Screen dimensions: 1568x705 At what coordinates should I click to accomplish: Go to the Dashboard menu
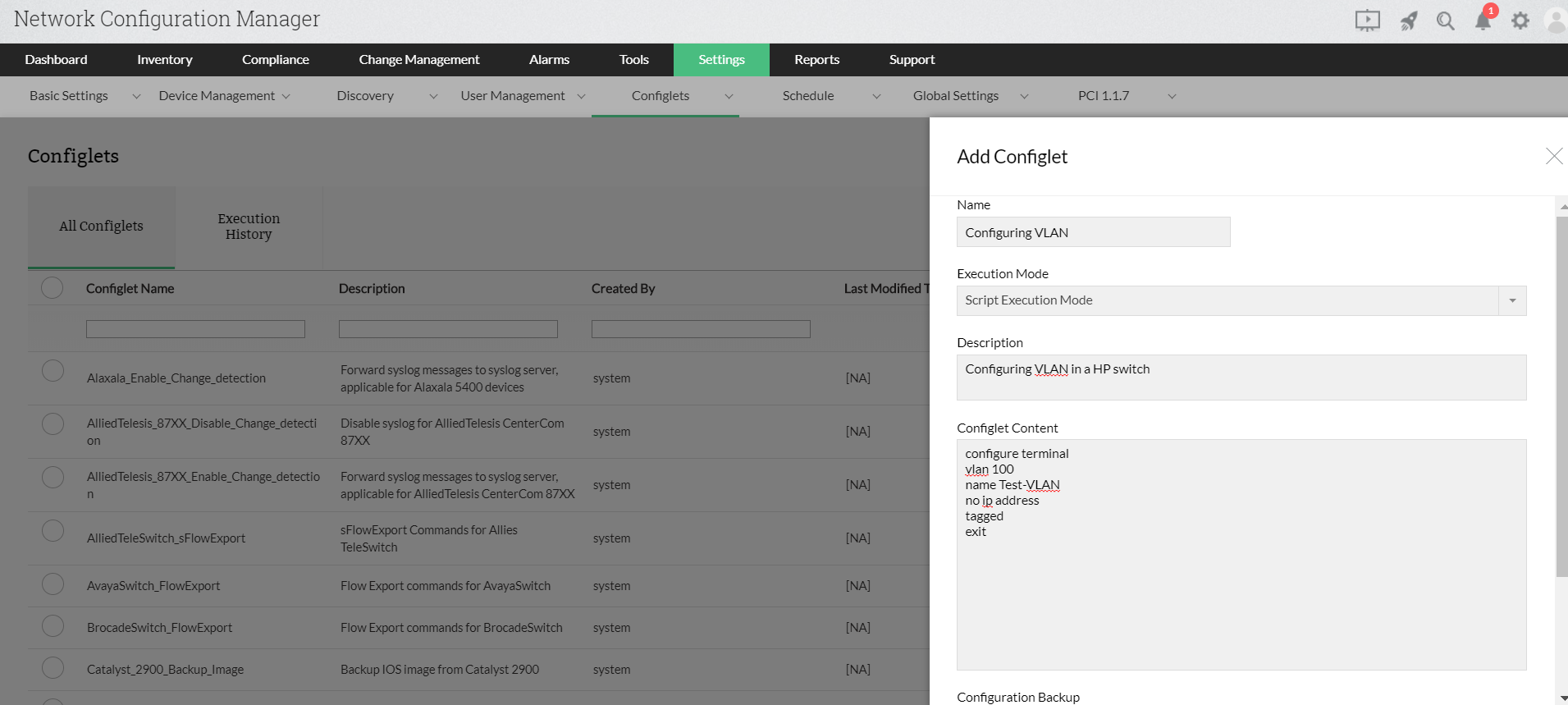click(x=56, y=60)
